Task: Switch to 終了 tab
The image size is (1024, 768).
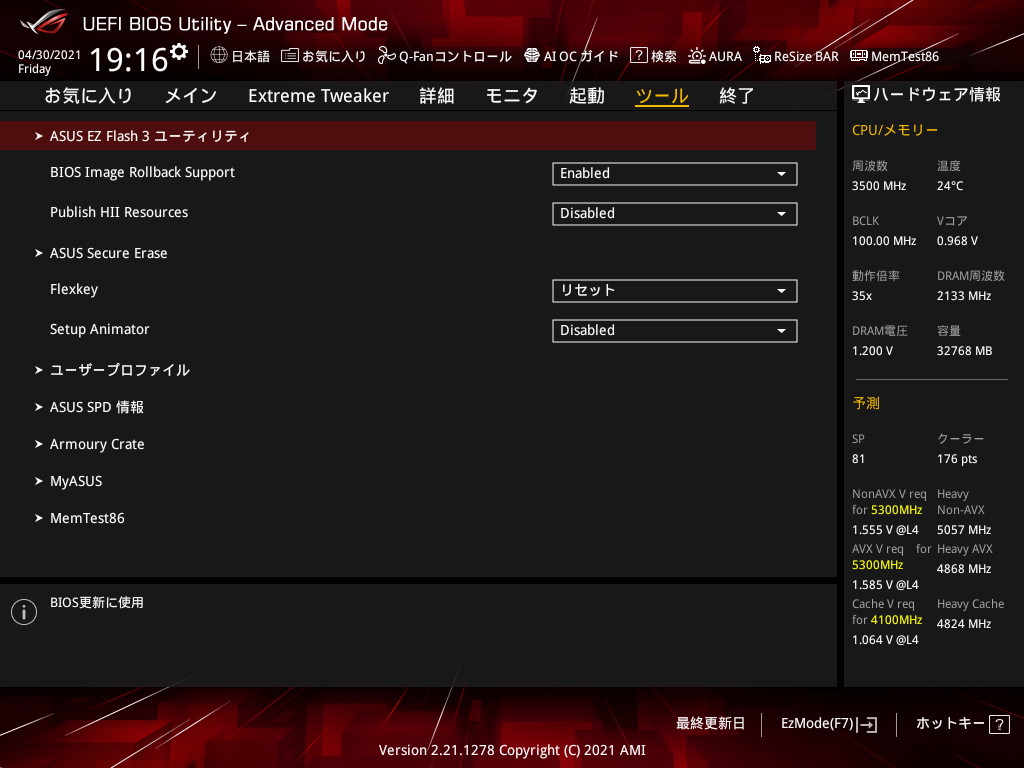Action: point(737,96)
